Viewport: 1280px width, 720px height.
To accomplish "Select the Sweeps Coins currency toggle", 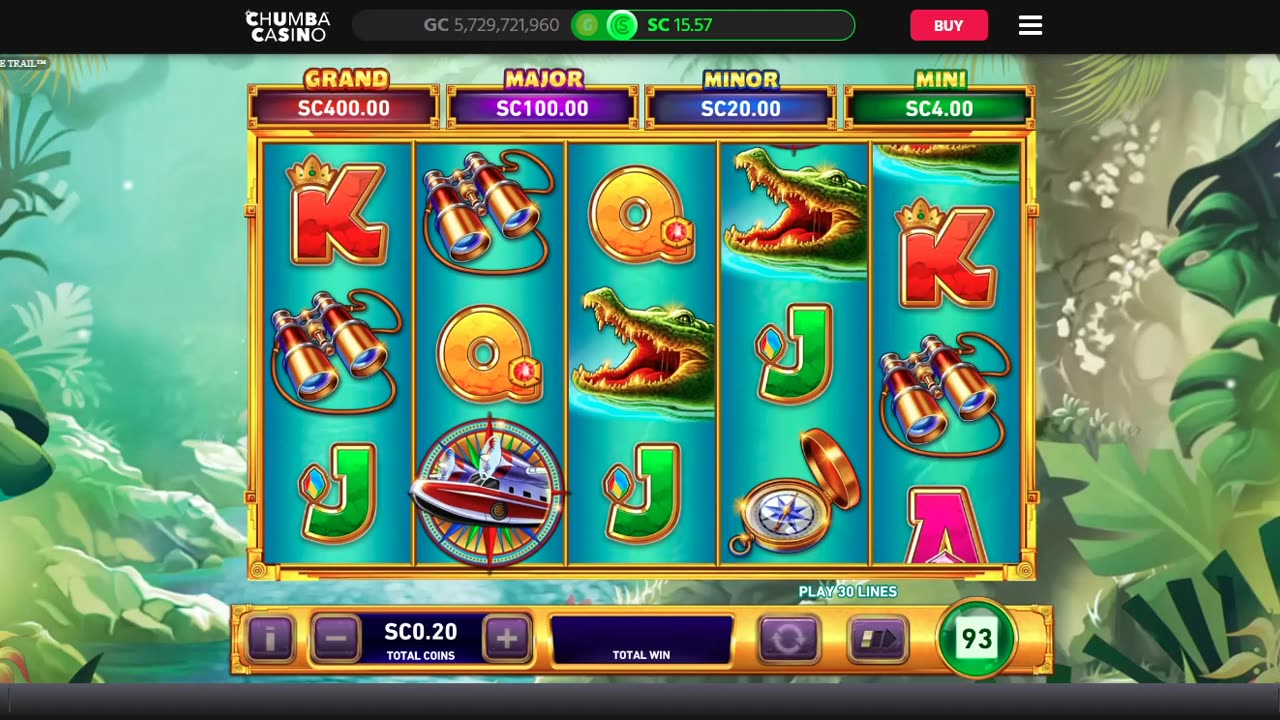I will coord(621,25).
